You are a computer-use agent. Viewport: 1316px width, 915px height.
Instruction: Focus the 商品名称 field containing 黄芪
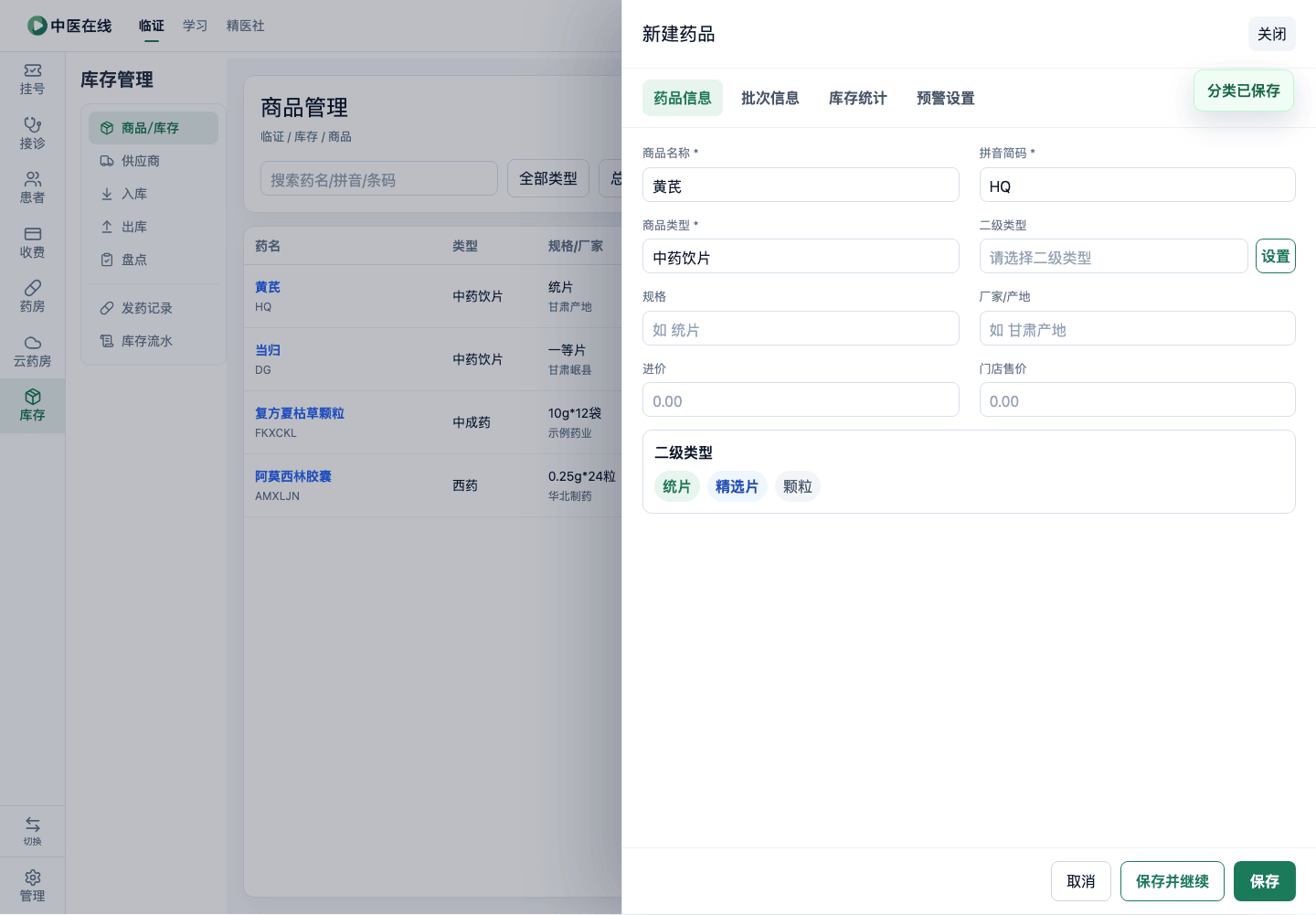pos(801,186)
